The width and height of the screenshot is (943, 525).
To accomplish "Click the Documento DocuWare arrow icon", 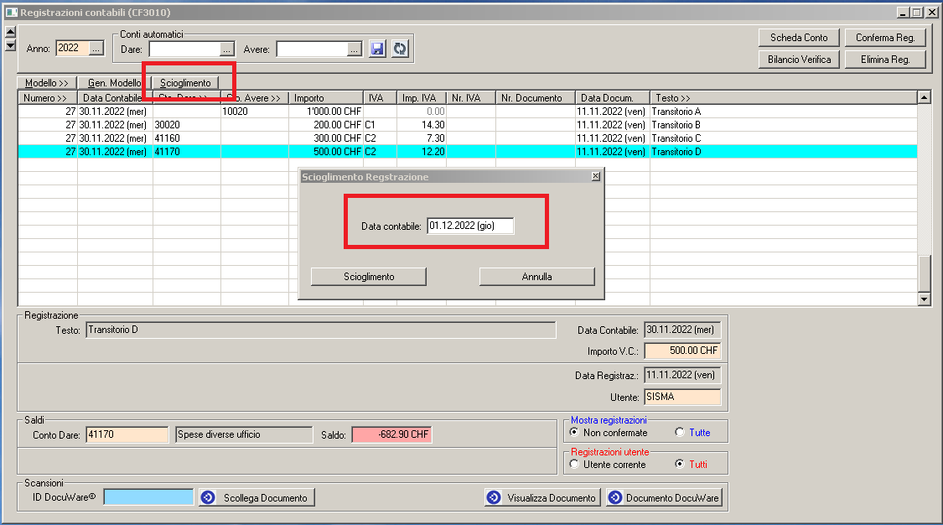I will [615, 497].
